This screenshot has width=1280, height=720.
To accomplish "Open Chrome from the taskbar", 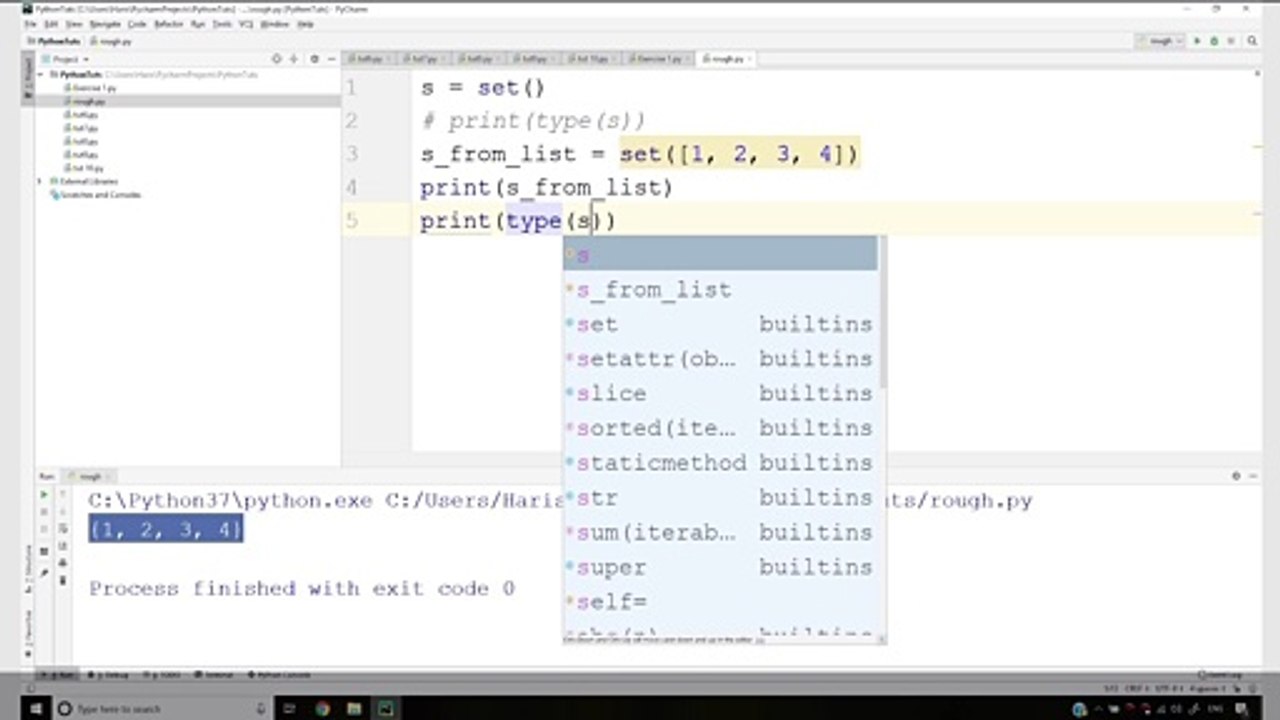I will click(323, 708).
